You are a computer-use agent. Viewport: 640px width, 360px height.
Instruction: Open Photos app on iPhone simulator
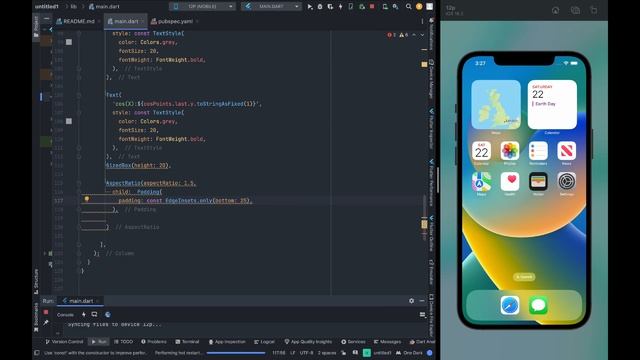coord(510,151)
